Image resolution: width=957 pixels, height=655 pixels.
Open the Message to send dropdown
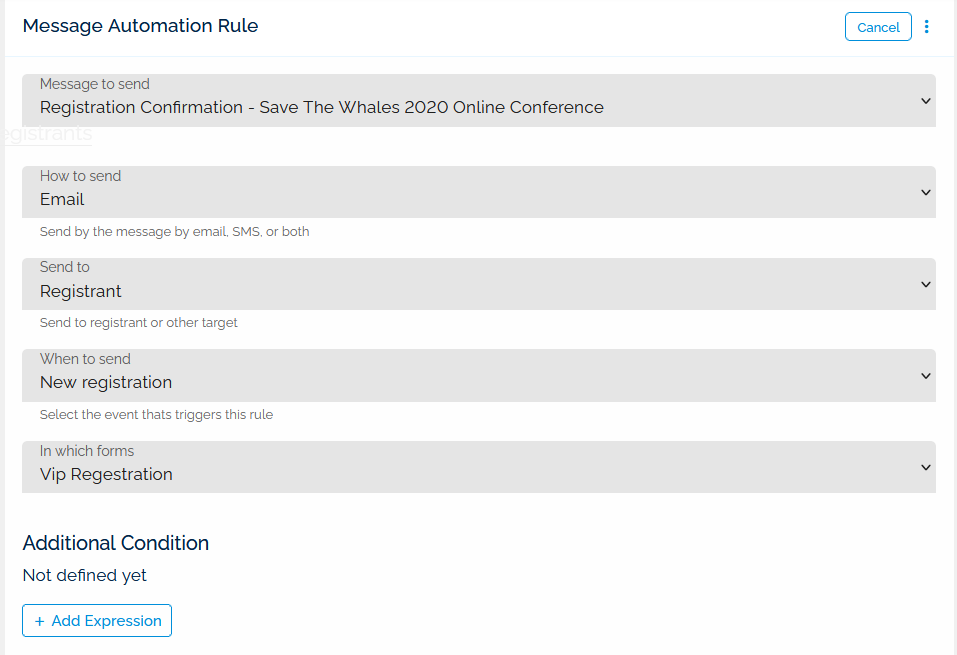click(x=478, y=100)
